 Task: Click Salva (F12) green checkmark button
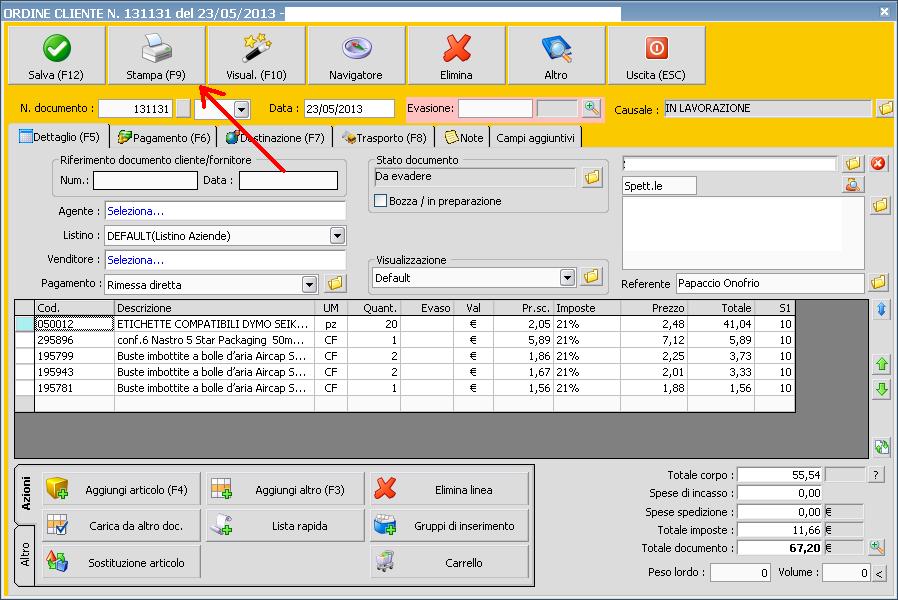pyautogui.click(x=56, y=56)
